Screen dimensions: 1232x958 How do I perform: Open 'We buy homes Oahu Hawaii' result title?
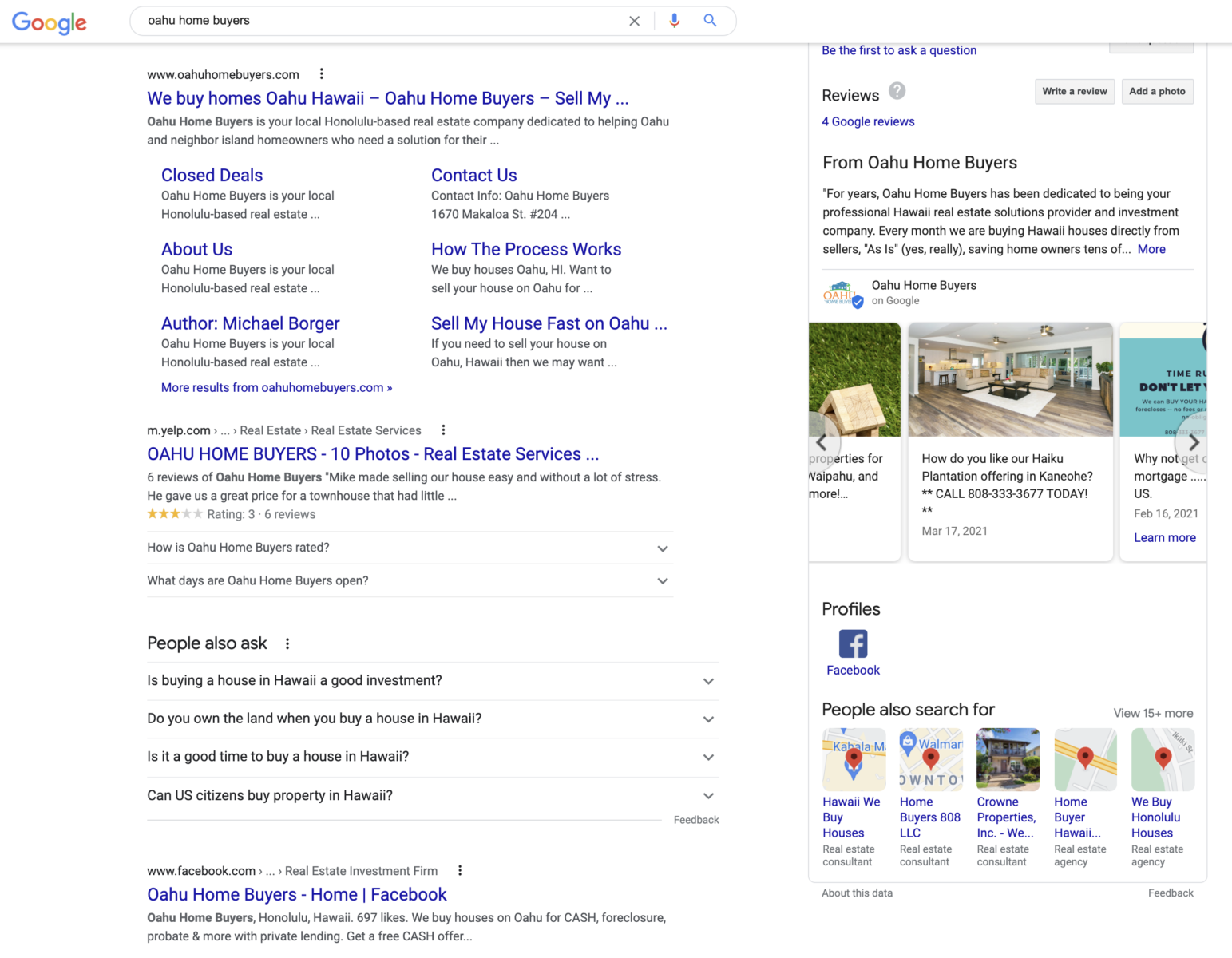[x=388, y=98]
